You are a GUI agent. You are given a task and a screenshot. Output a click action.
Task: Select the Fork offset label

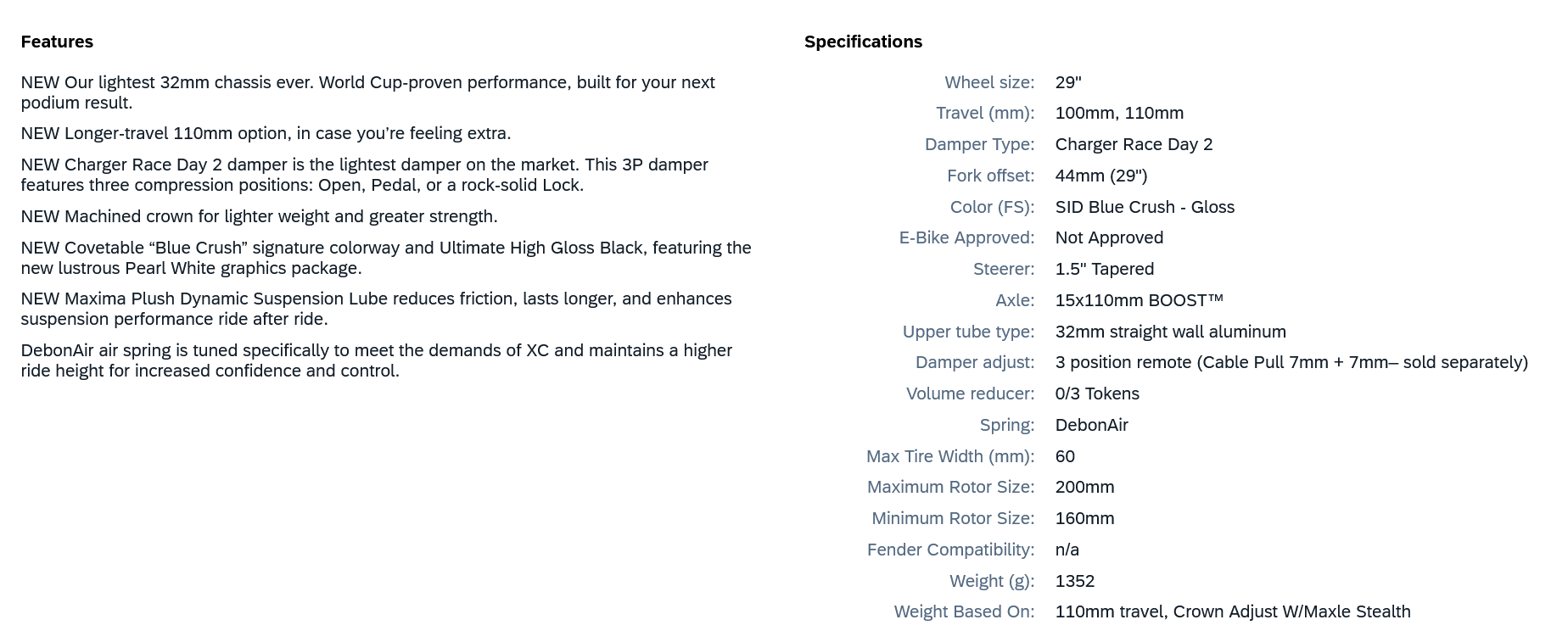990,176
